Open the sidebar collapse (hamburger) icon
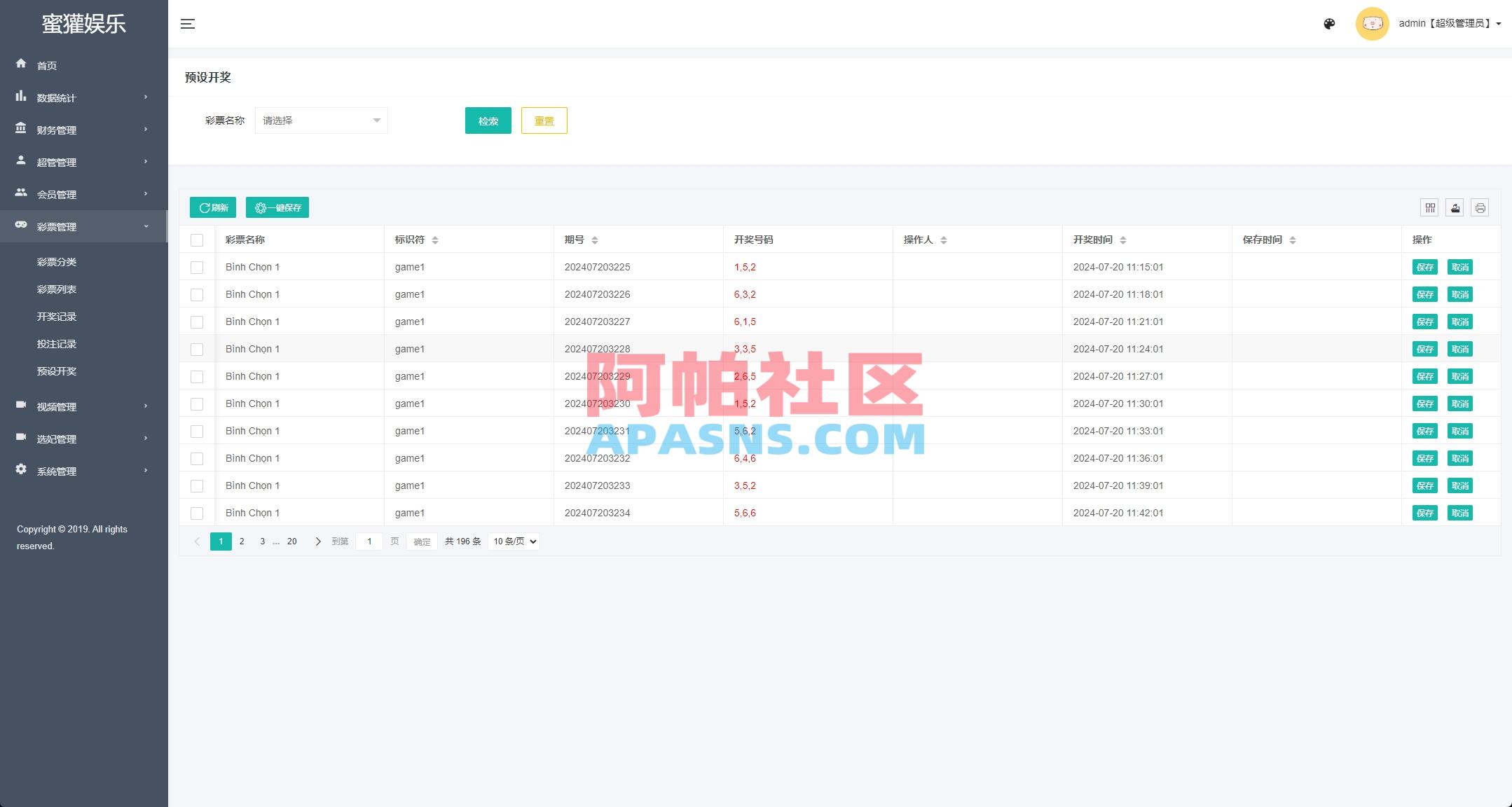 (x=188, y=23)
